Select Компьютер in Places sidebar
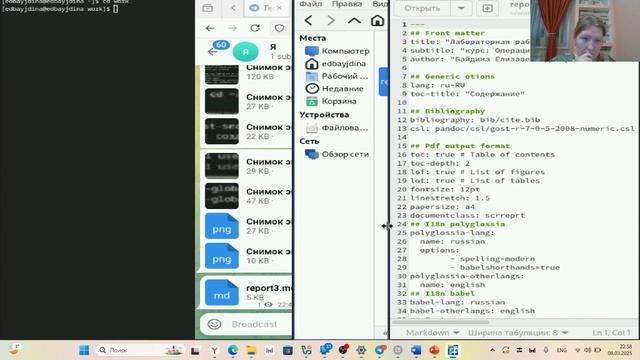Screen dimensions: 640x360 [337, 51]
